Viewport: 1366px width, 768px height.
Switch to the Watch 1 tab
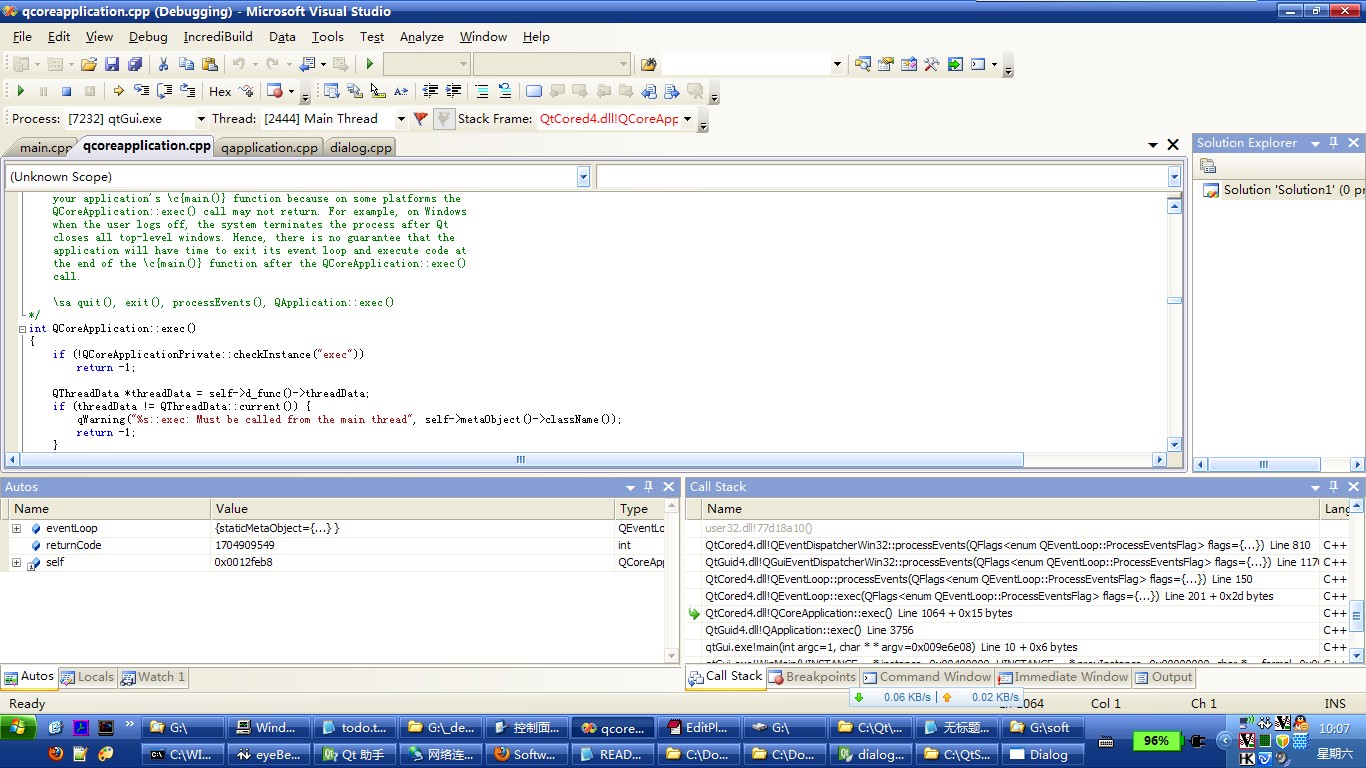click(x=153, y=677)
